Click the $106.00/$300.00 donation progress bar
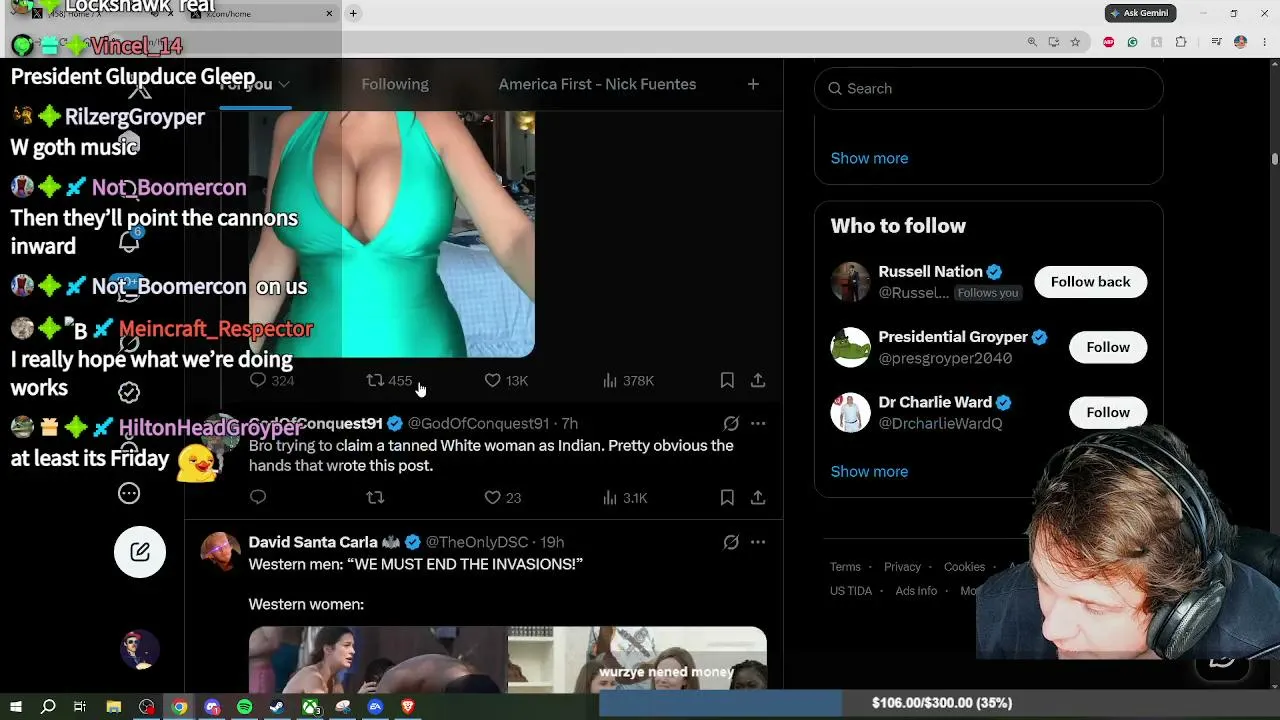The image size is (1280, 720). coord(940,703)
